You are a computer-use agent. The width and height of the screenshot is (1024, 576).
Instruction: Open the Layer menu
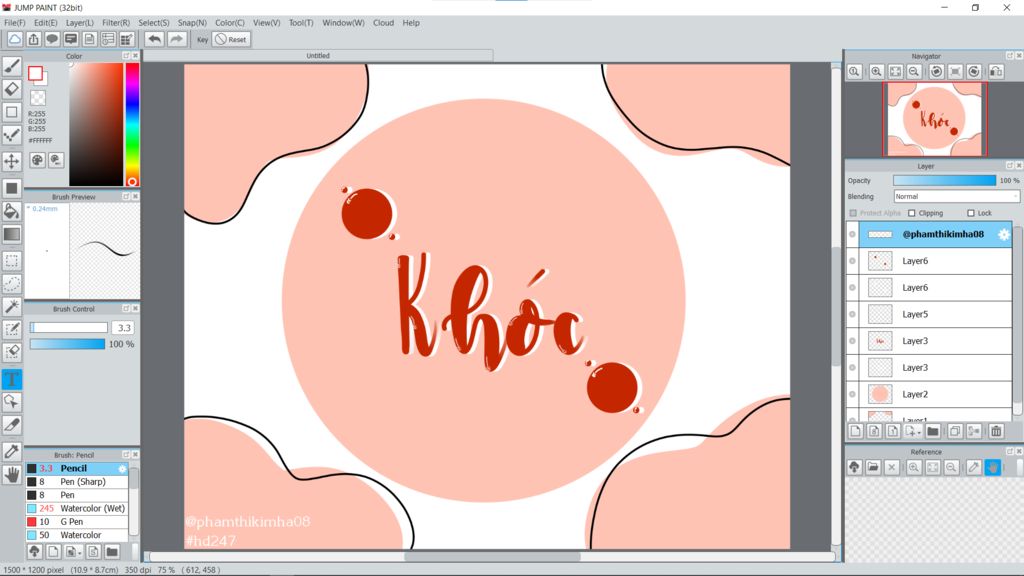pyautogui.click(x=80, y=22)
